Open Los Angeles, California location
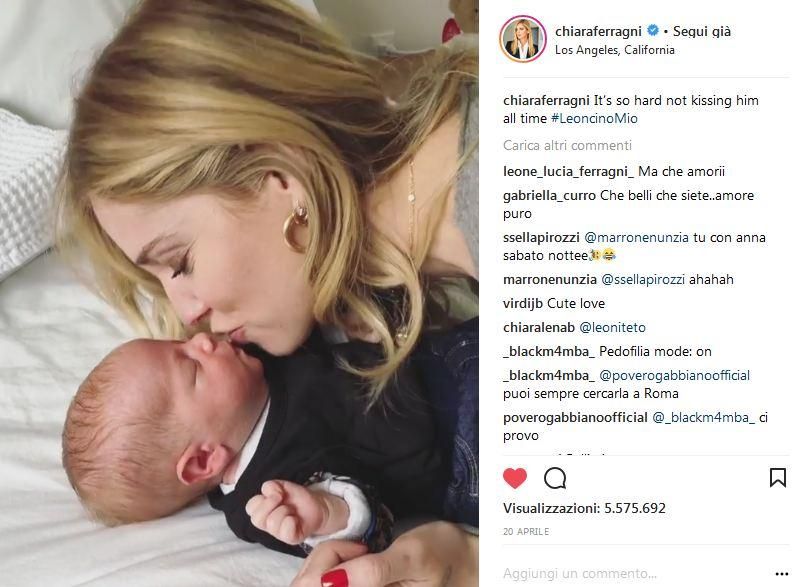The height and width of the screenshot is (587, 794). tap(614, 50)
